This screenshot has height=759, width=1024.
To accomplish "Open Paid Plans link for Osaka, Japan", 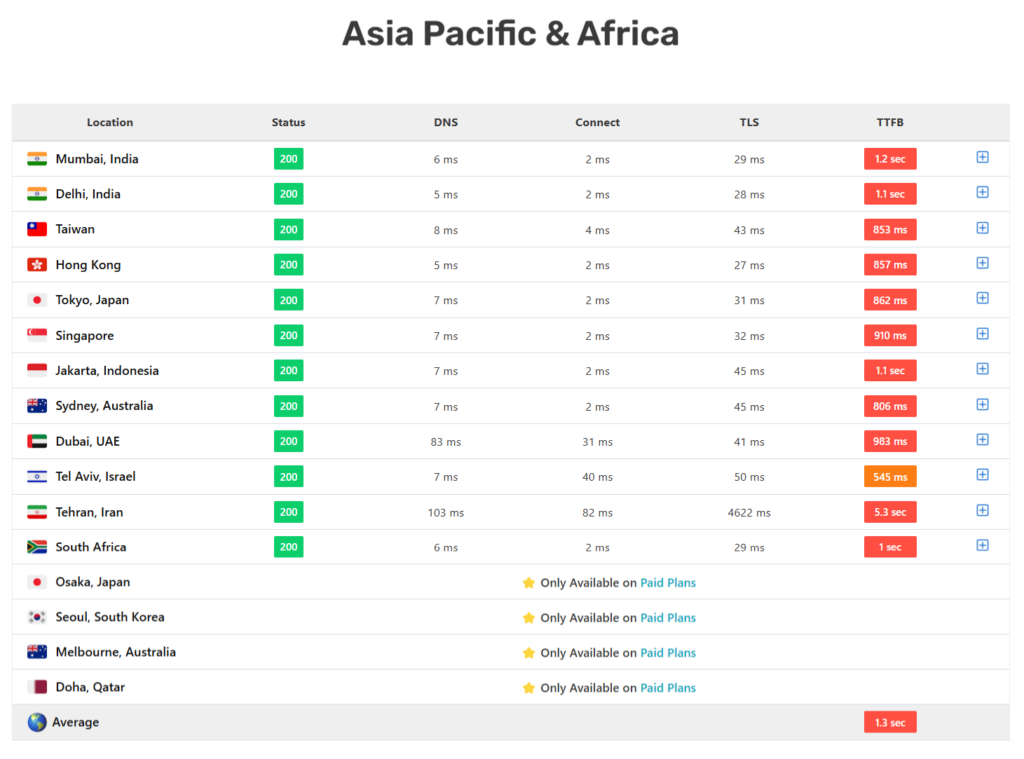I will 668,582.
